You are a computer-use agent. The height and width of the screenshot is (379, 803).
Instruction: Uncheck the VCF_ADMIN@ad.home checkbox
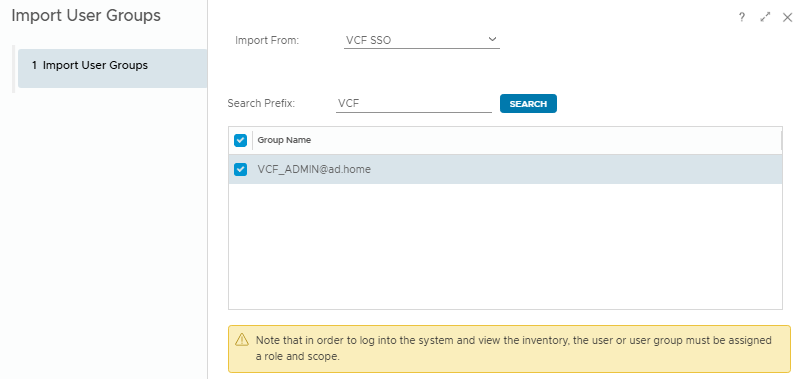coord(240,169)
